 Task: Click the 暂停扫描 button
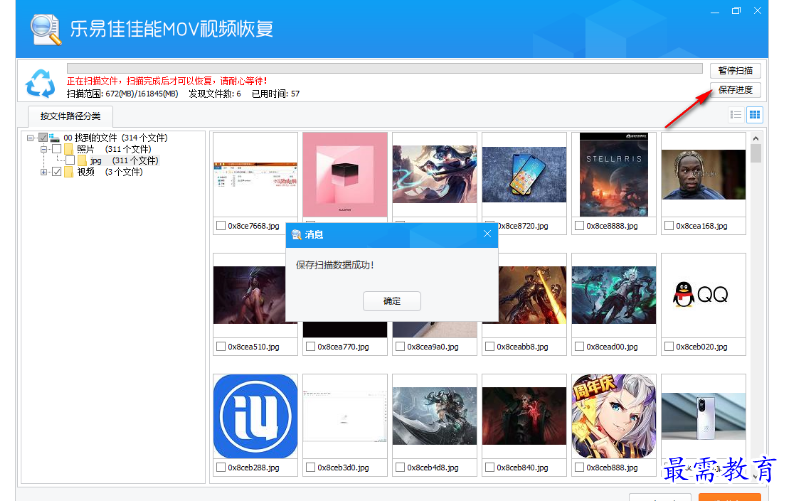tap(737, 71)
